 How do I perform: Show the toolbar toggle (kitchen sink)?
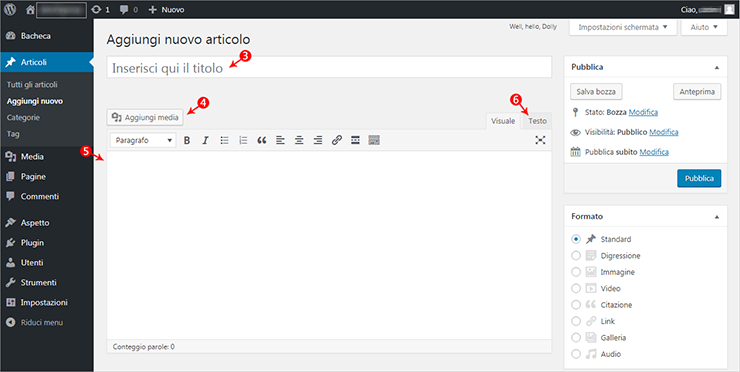(x=374, y=140)
